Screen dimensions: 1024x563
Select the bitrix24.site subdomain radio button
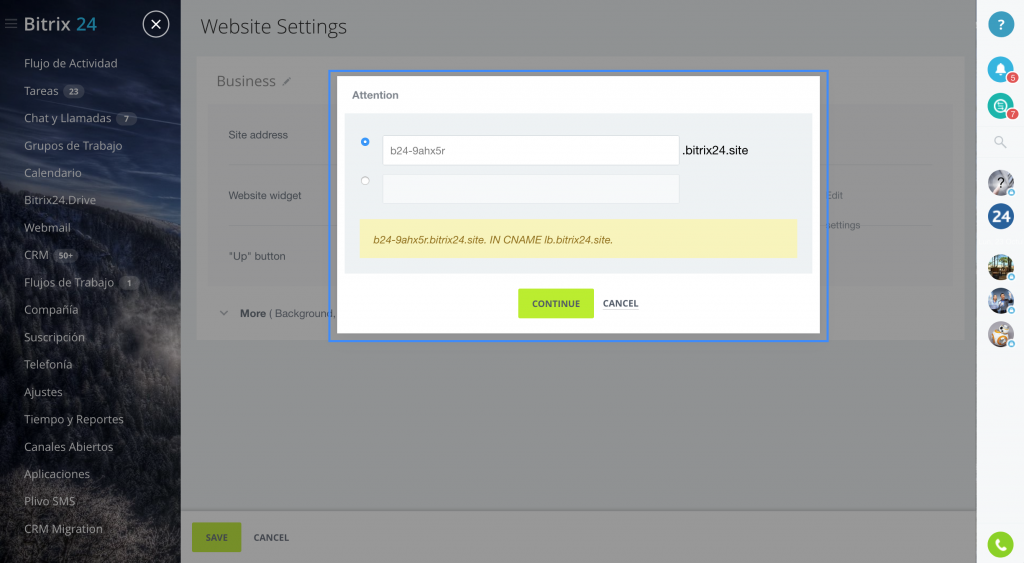[x=365, y=142]
